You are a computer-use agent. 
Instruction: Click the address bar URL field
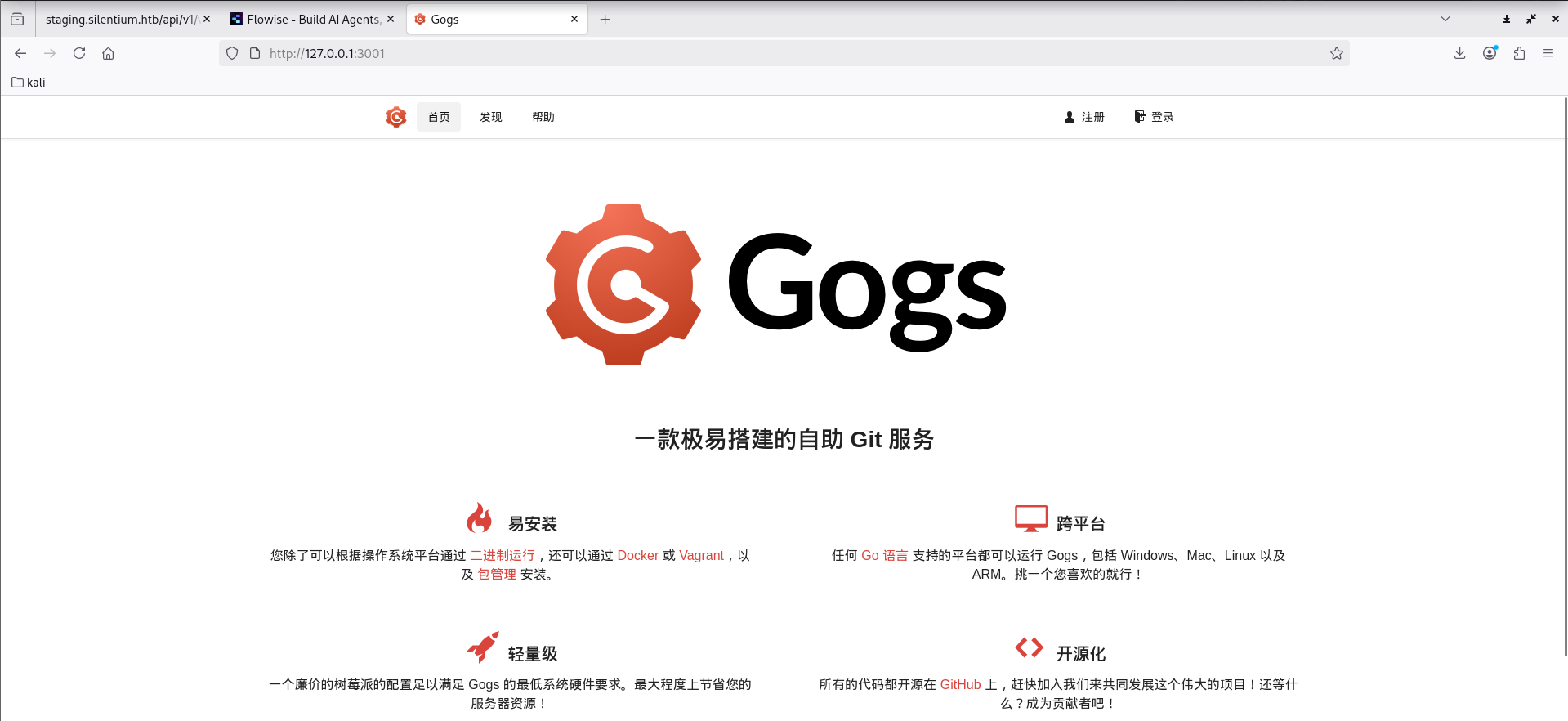(x=735, y=53)
